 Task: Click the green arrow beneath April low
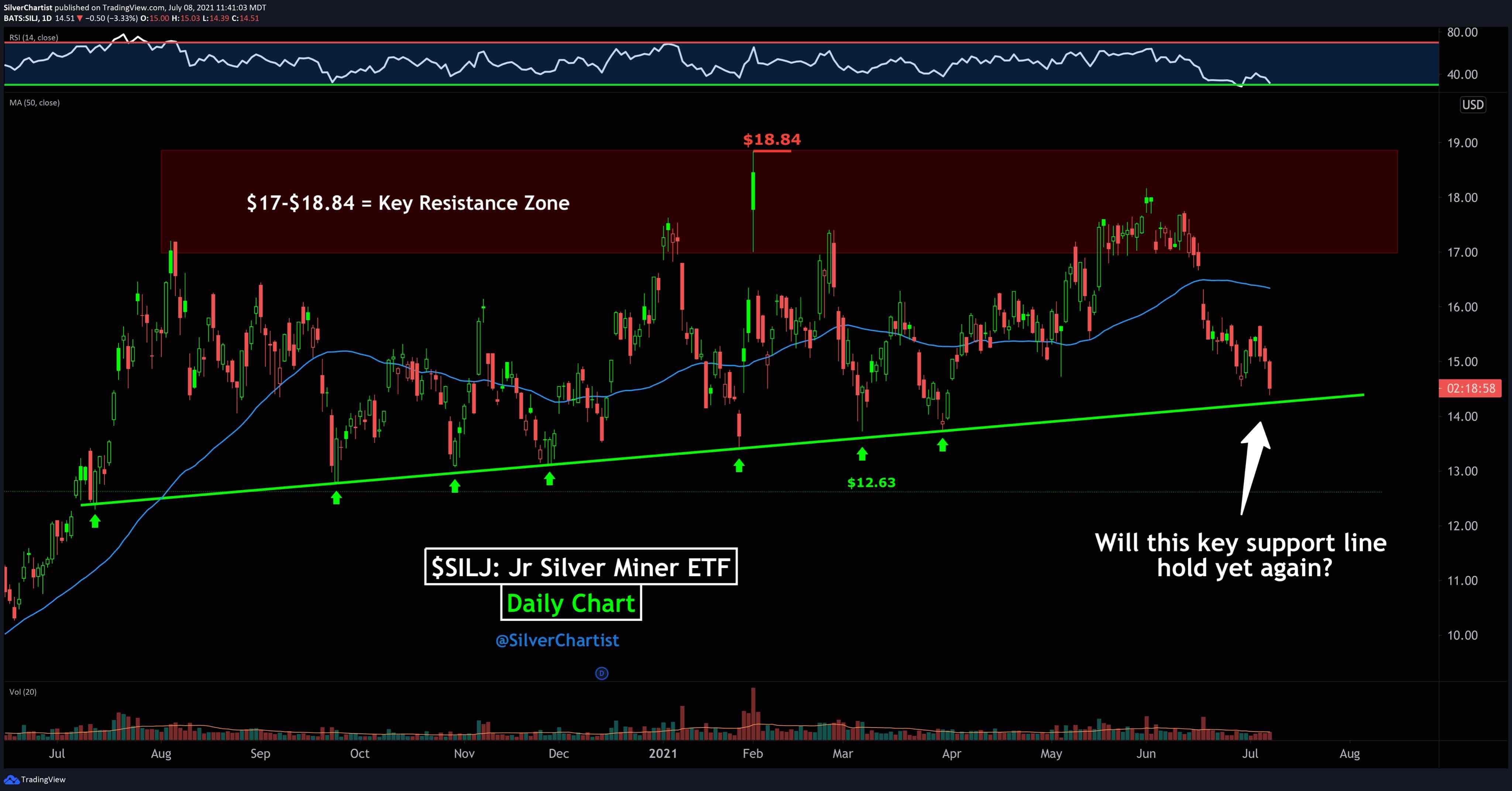(942, 446)
